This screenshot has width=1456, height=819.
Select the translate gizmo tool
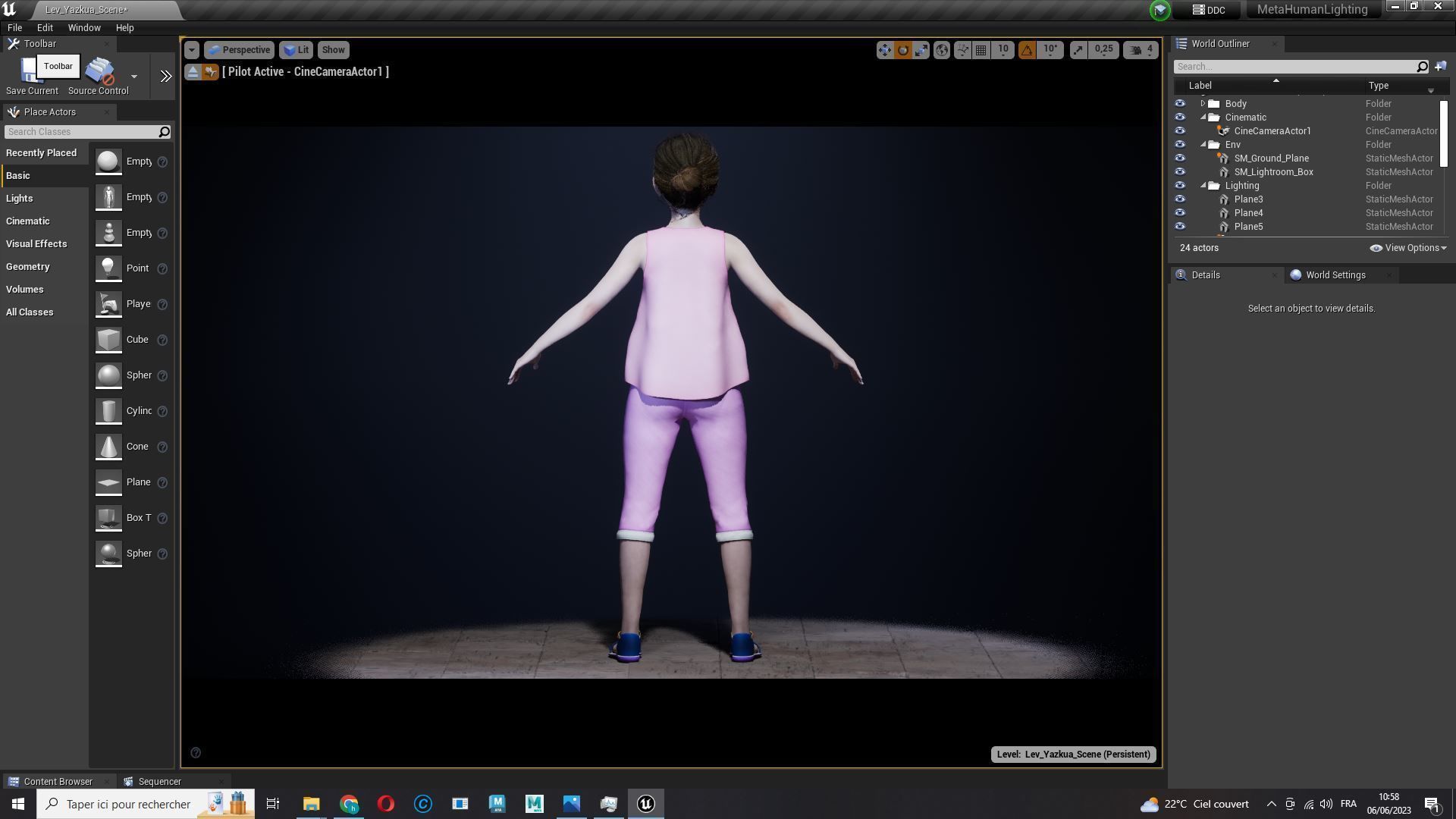(884, 50)
